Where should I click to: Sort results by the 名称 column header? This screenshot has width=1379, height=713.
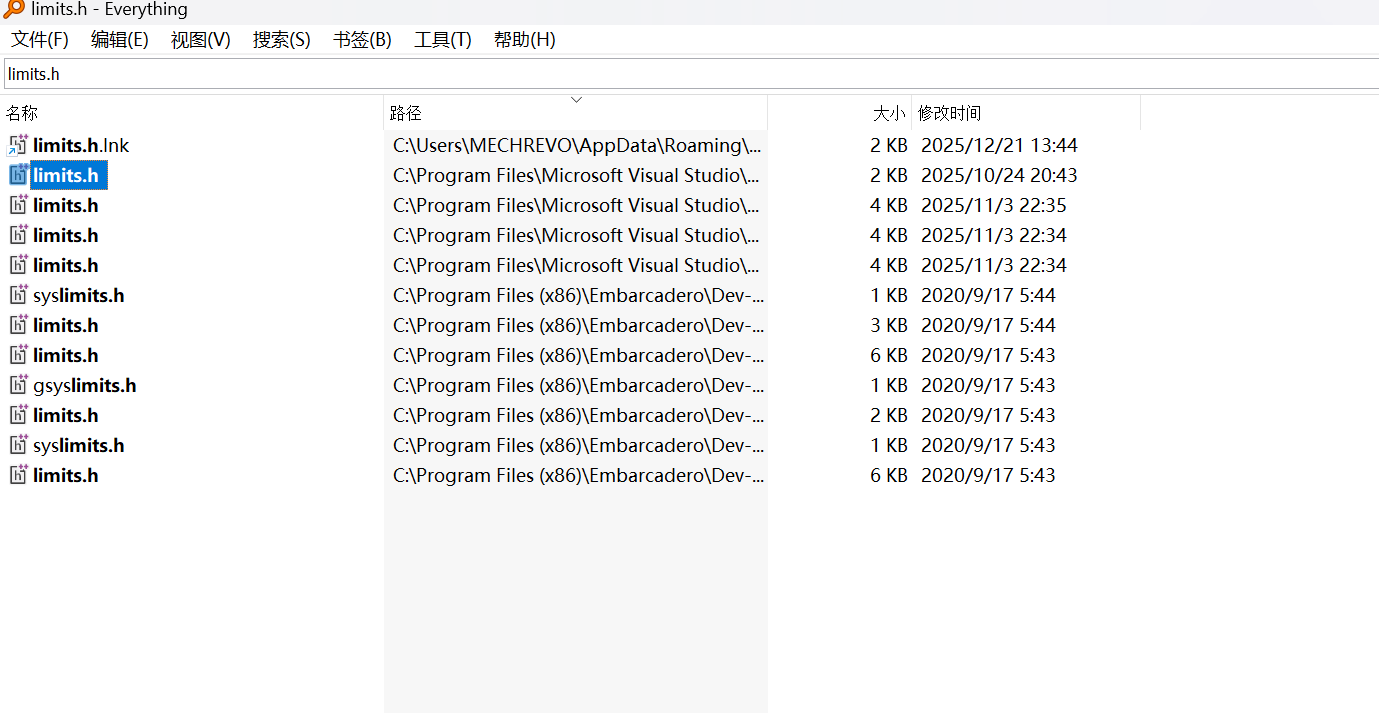tap(192, 113)
